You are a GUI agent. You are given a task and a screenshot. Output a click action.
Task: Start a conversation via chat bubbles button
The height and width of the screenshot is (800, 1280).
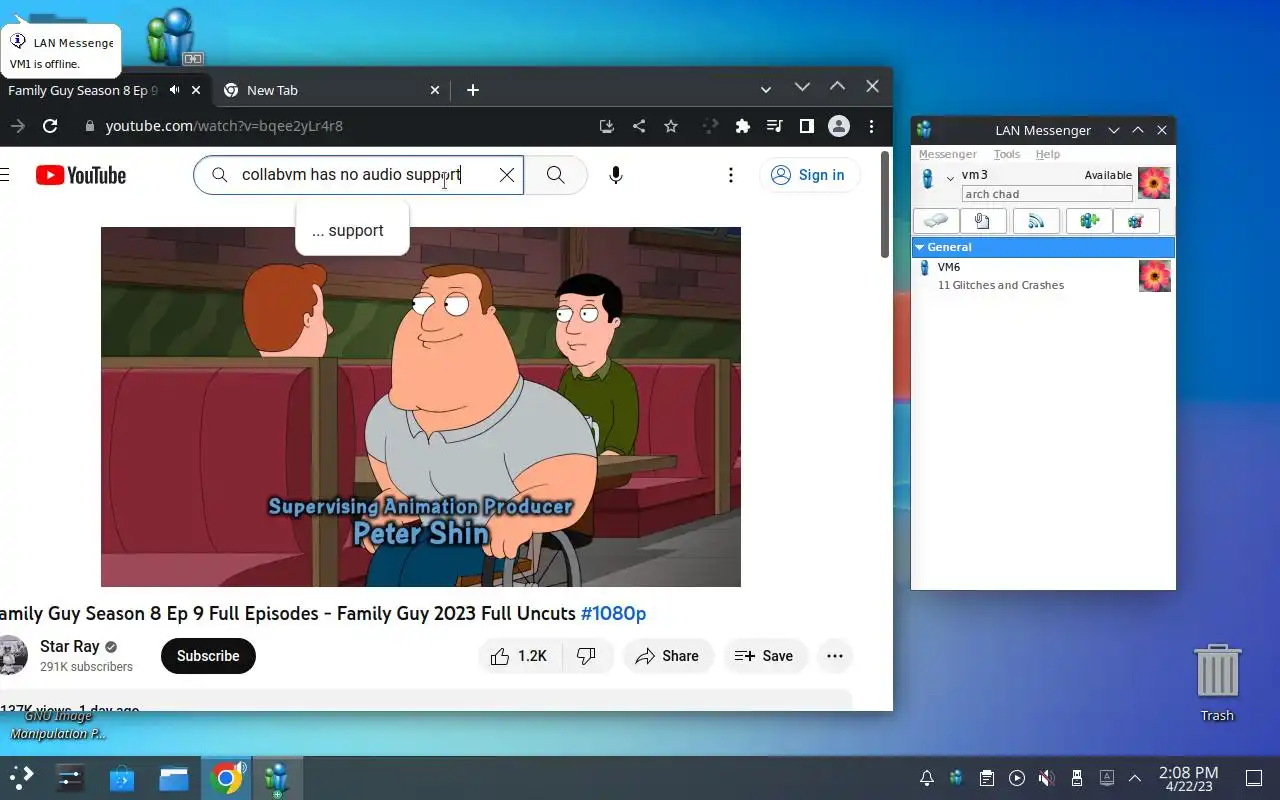[936, 221]
